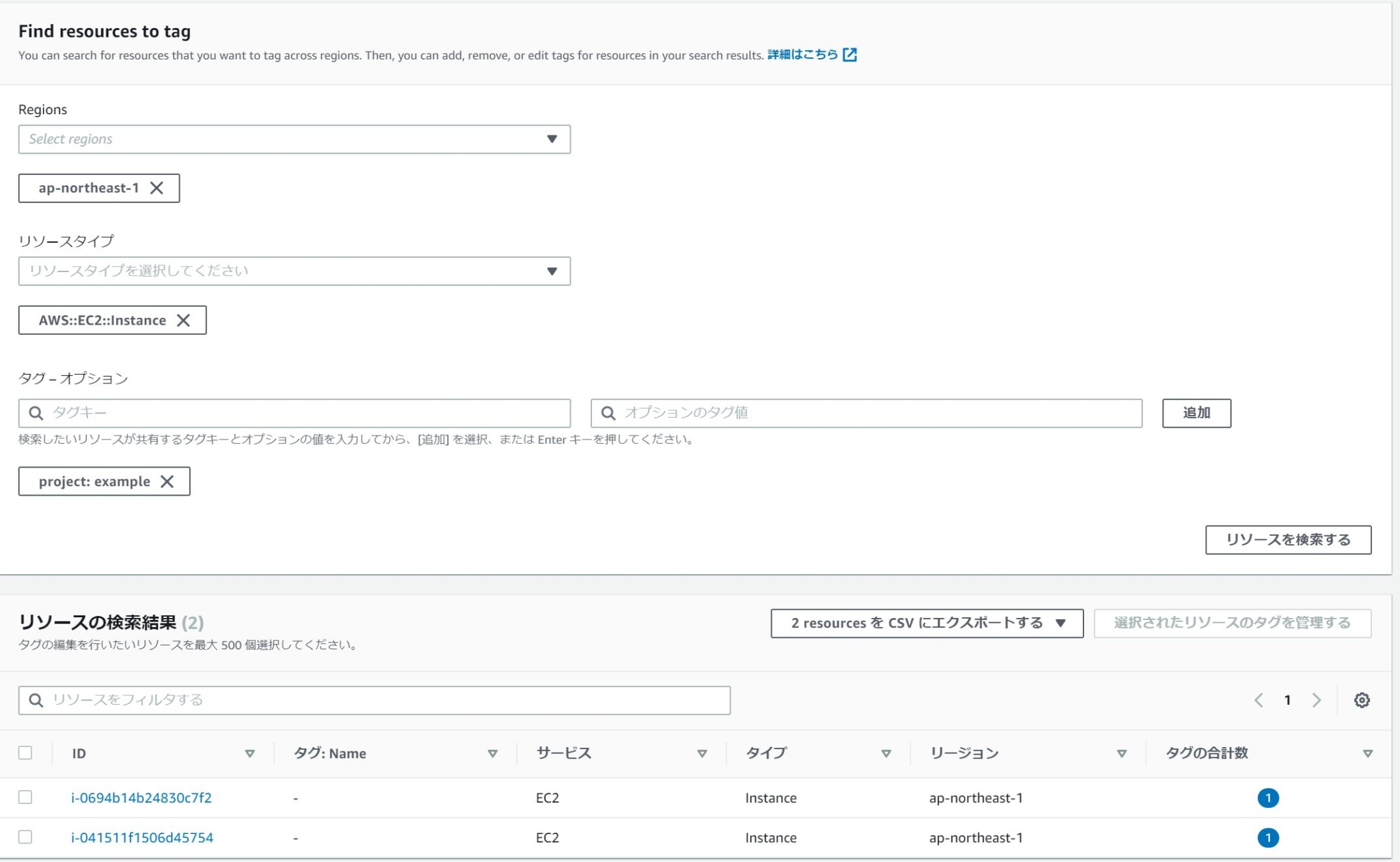
Task: Open the Select regions dropdown
Action: click(294, 139)
